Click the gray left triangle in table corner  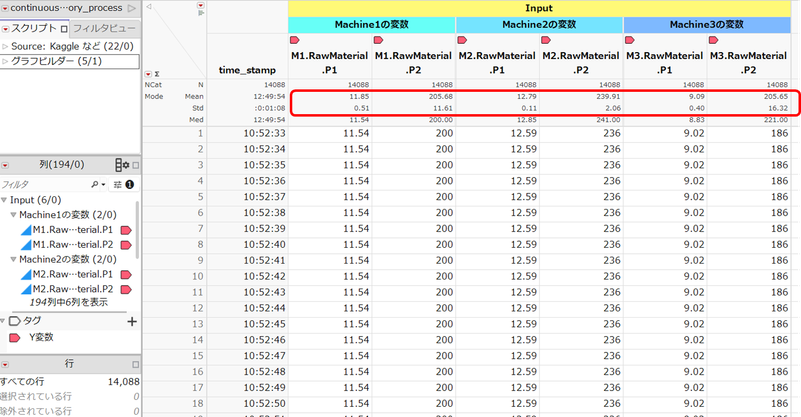coord(149,6)
